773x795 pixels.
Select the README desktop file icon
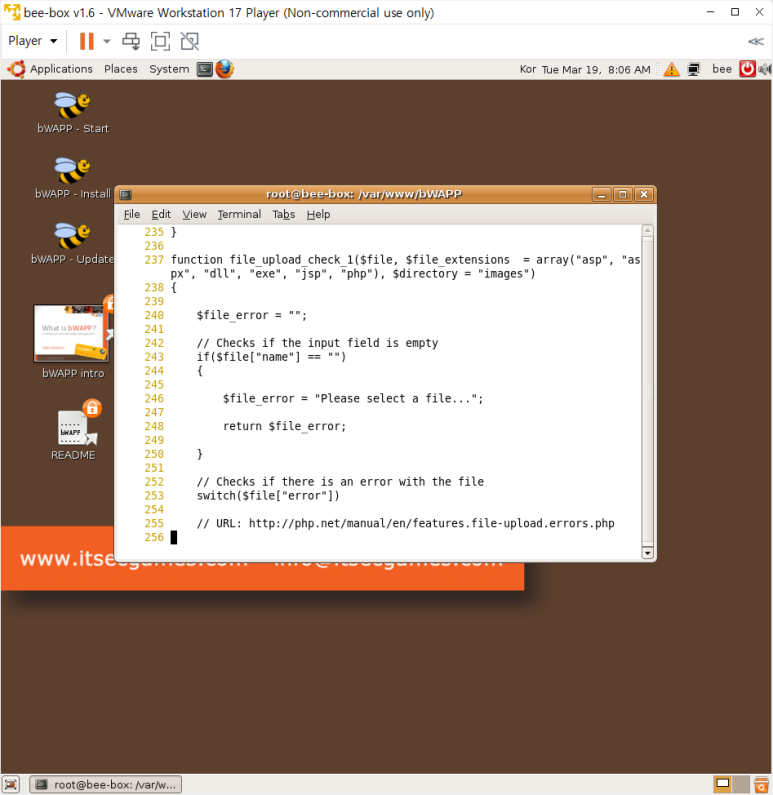(74, 431)
